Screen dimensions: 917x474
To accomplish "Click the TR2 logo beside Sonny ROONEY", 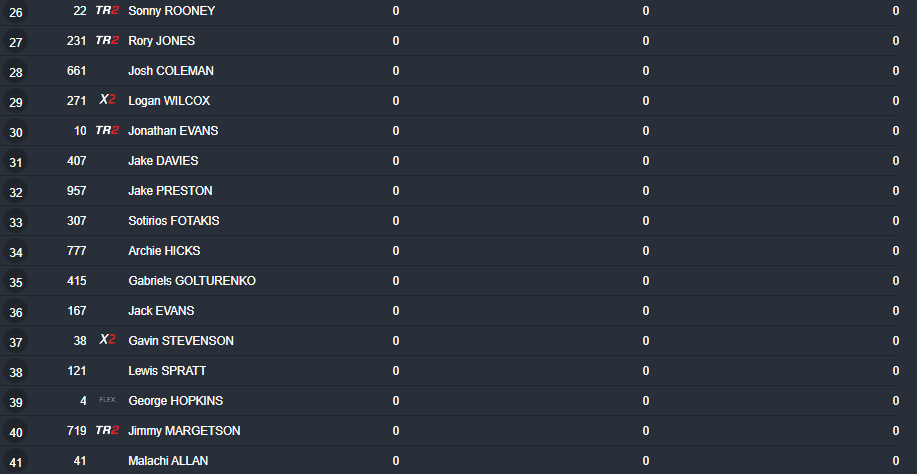I will tap(107, 11).
